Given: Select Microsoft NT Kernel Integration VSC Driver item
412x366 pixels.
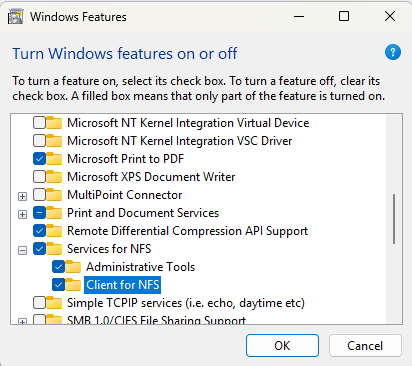Looking at the screenshot, I should coord(180,141).
